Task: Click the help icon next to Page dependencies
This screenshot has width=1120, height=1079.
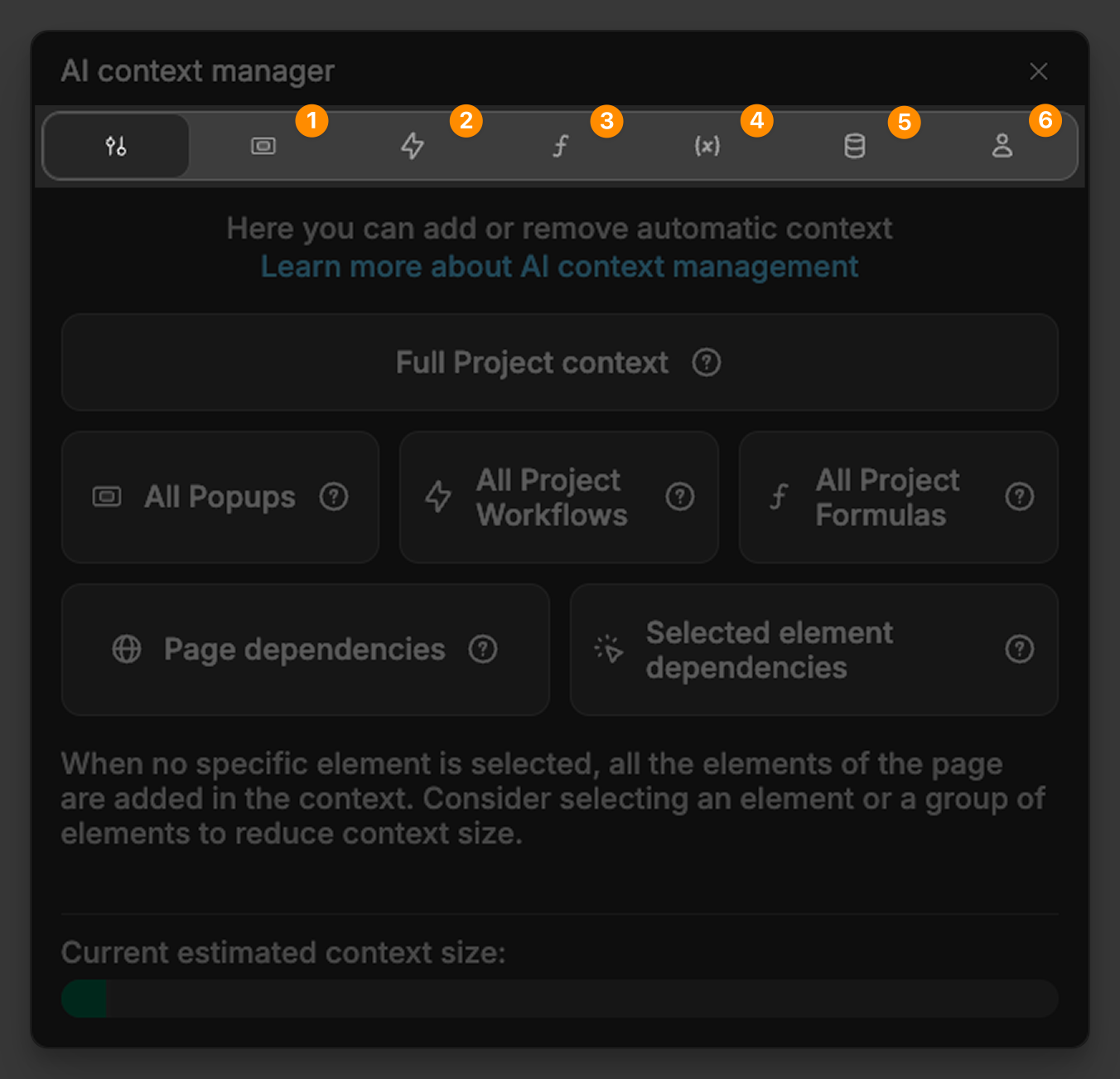Action: click(x=485, y=650)
